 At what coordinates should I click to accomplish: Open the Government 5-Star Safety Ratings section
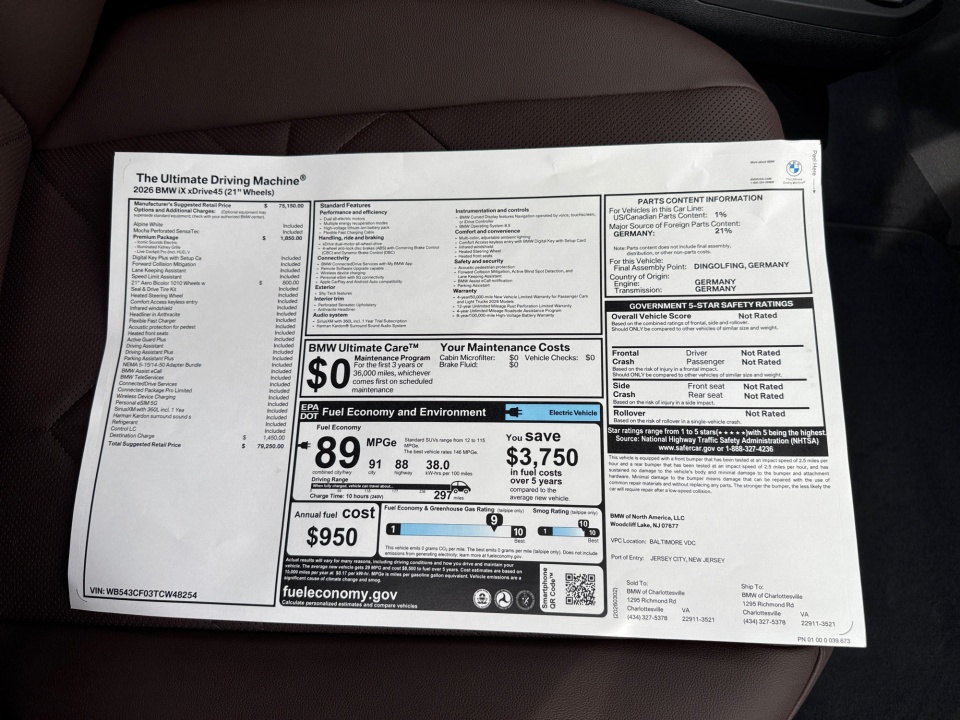712,304
